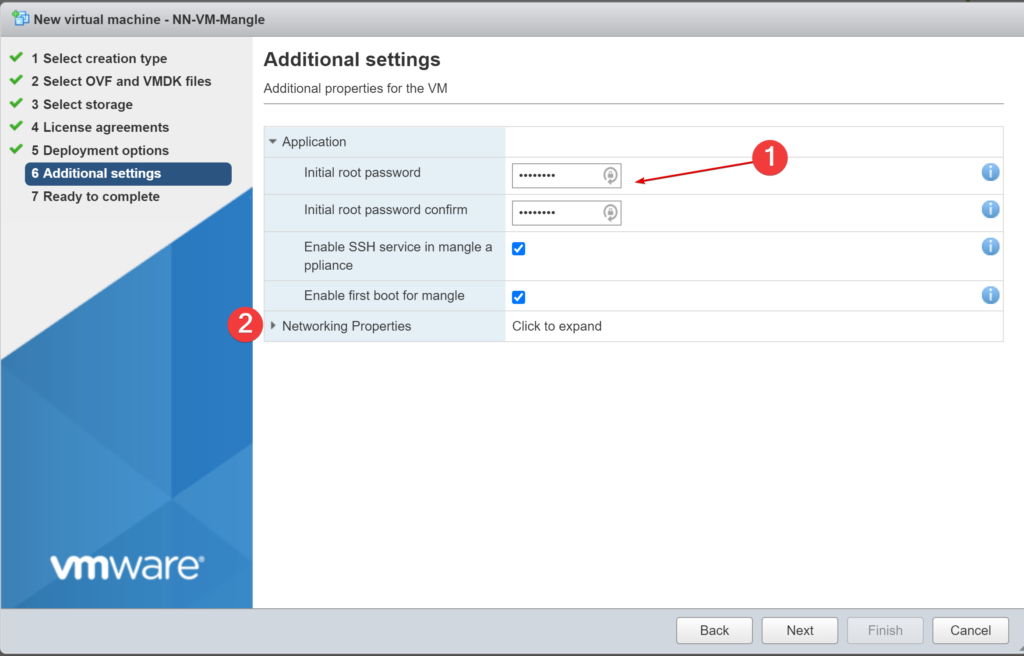Viewport: 1024px width, 656px height.
Task: Click 'Initial root password confirm' label
Action: 386,210
